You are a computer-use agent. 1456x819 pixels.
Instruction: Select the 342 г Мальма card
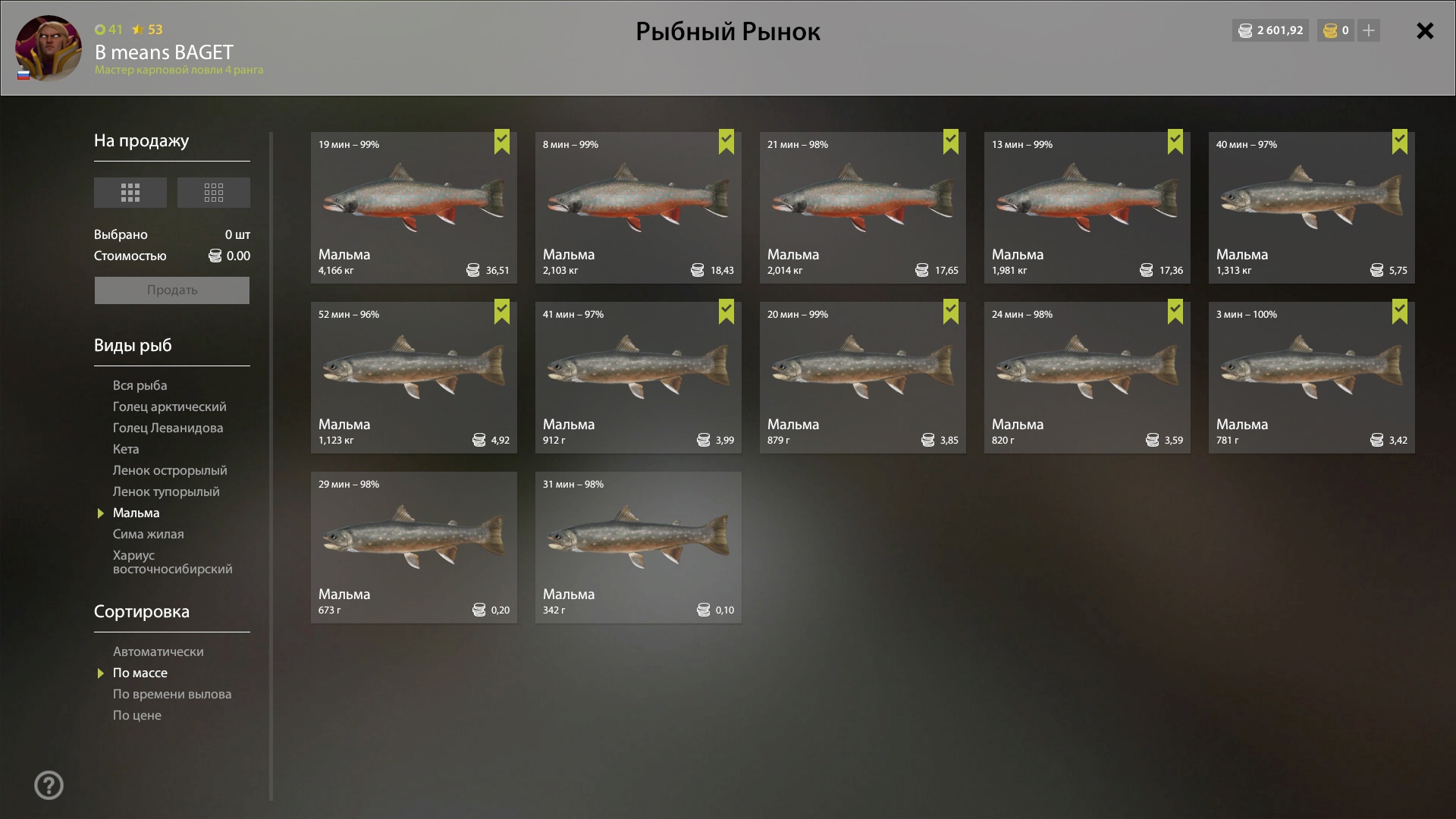point(639,548)
